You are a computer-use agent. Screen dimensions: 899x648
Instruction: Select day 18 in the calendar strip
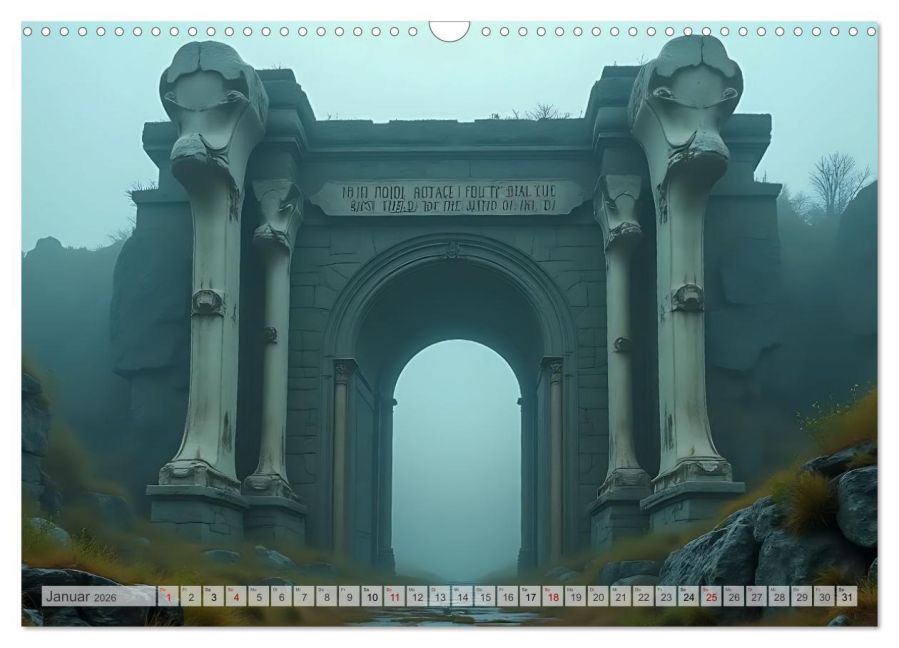[x=553, y=596]
